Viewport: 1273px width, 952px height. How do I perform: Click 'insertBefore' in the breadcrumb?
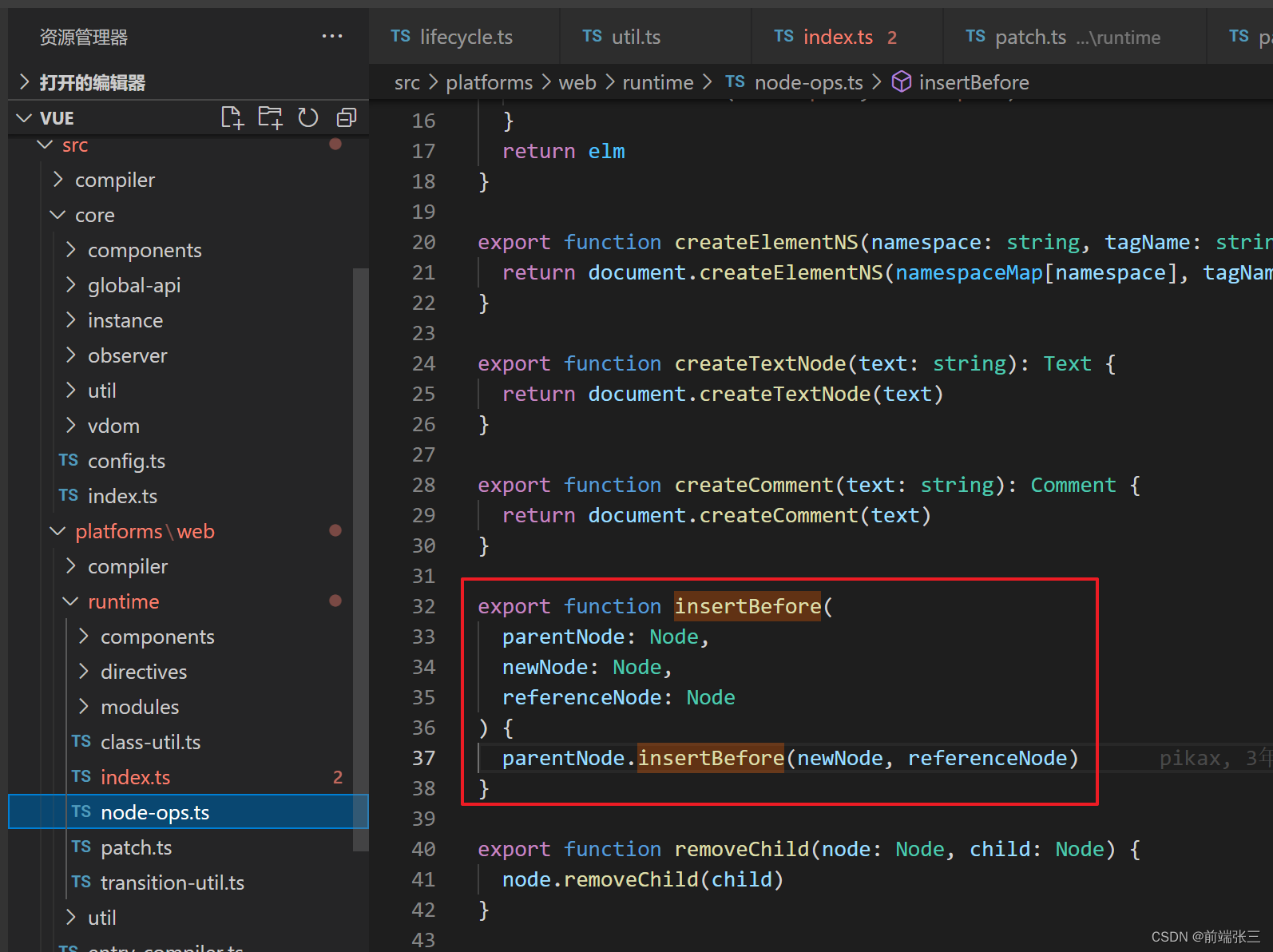pyautogui.click(x=974, y=82)
